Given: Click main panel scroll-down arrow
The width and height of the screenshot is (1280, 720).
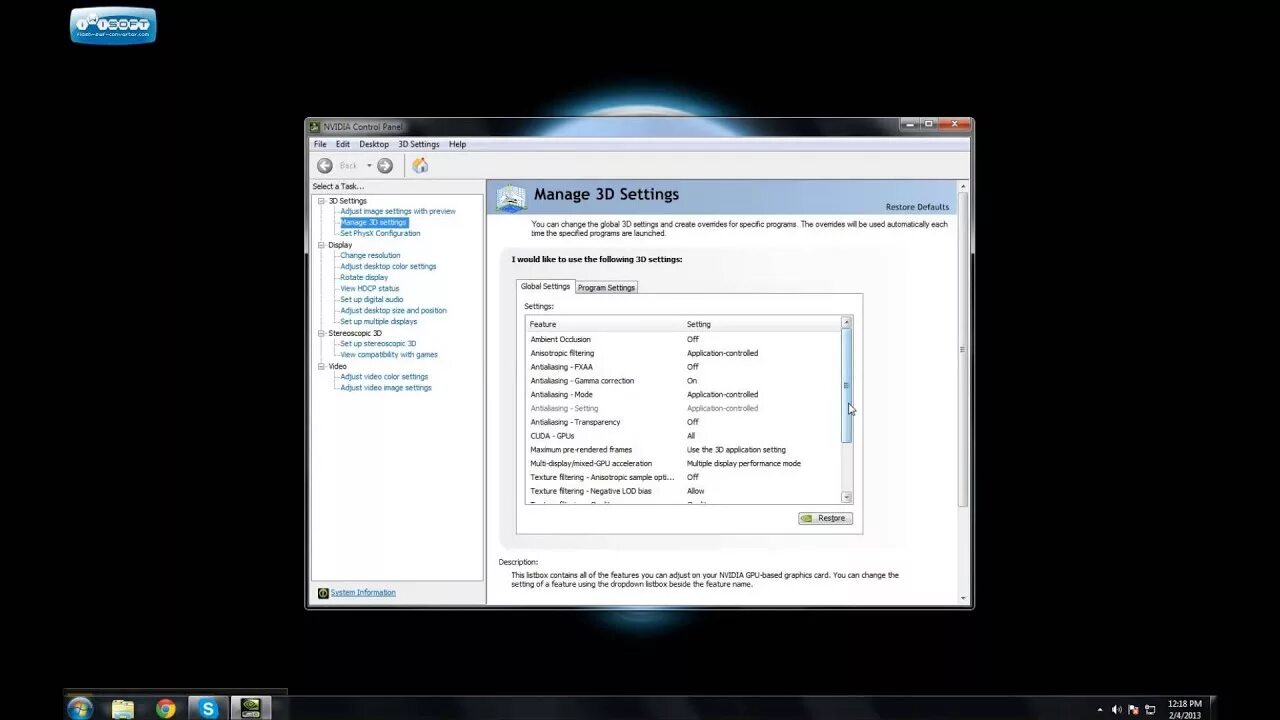Looking at the screenshot, I should coord(963,598).
